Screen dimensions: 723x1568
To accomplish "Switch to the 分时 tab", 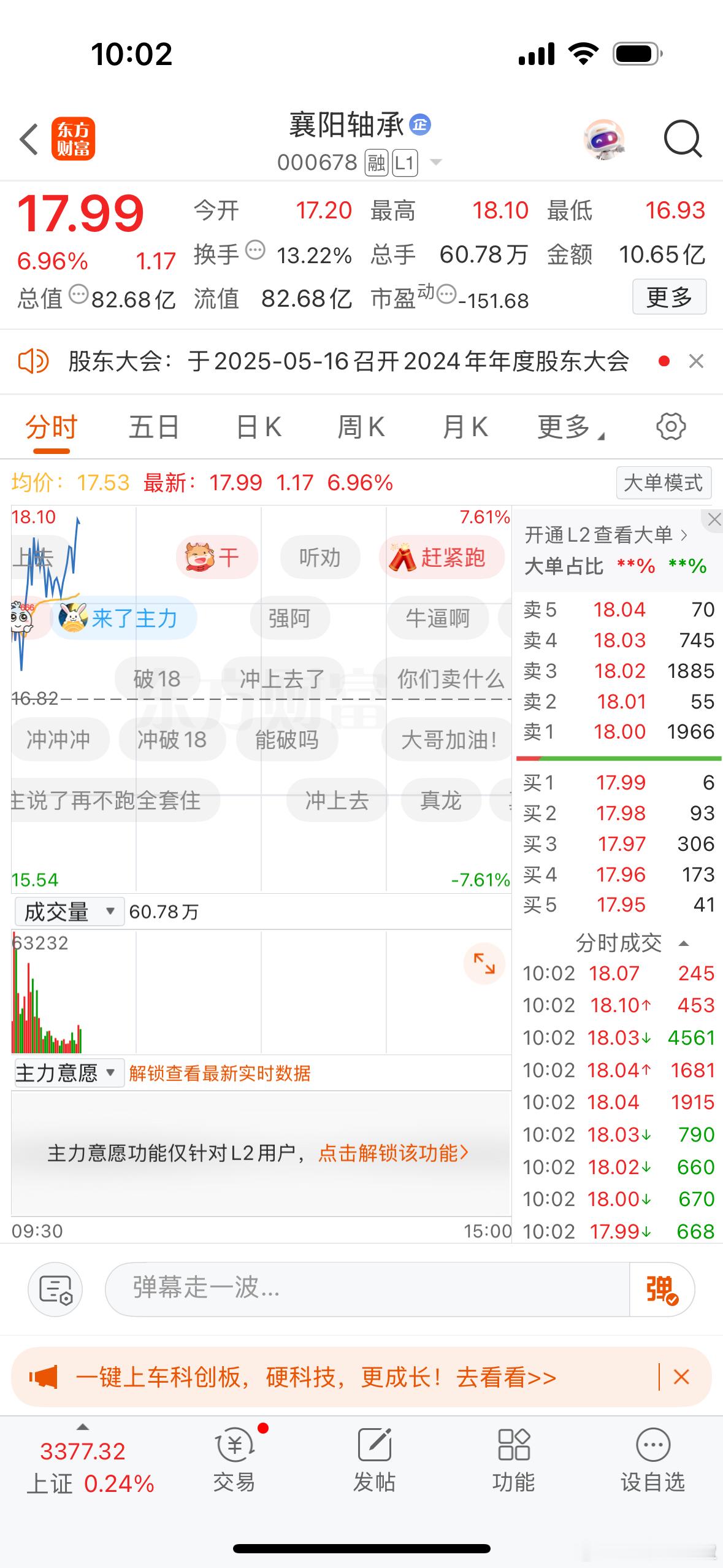I will pyautogui.click(x=52, y=427).
